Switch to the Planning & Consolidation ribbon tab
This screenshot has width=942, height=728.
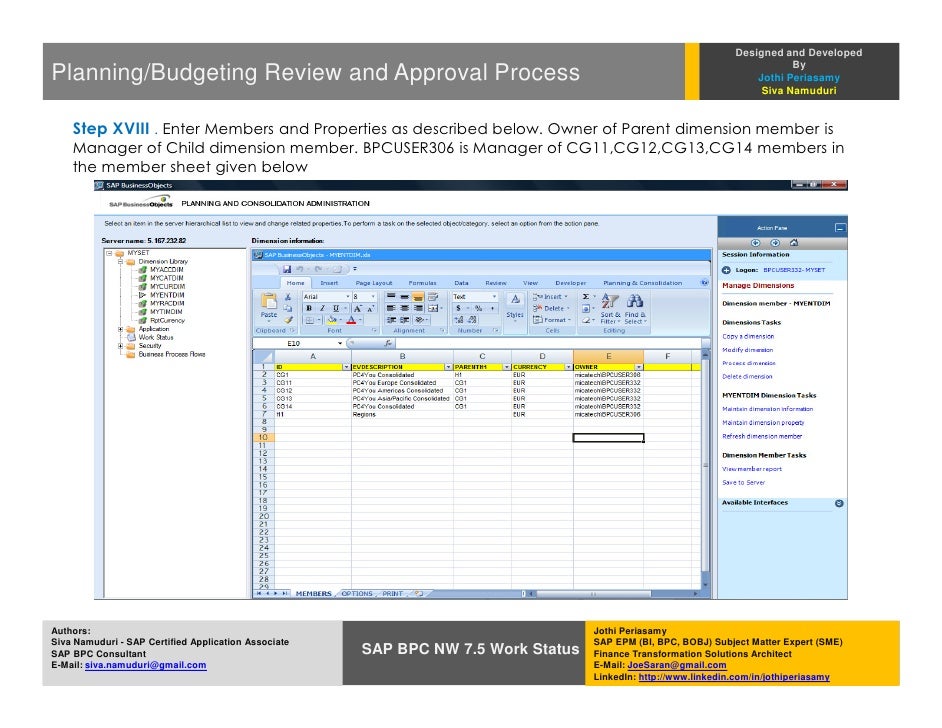coord(642,283)
